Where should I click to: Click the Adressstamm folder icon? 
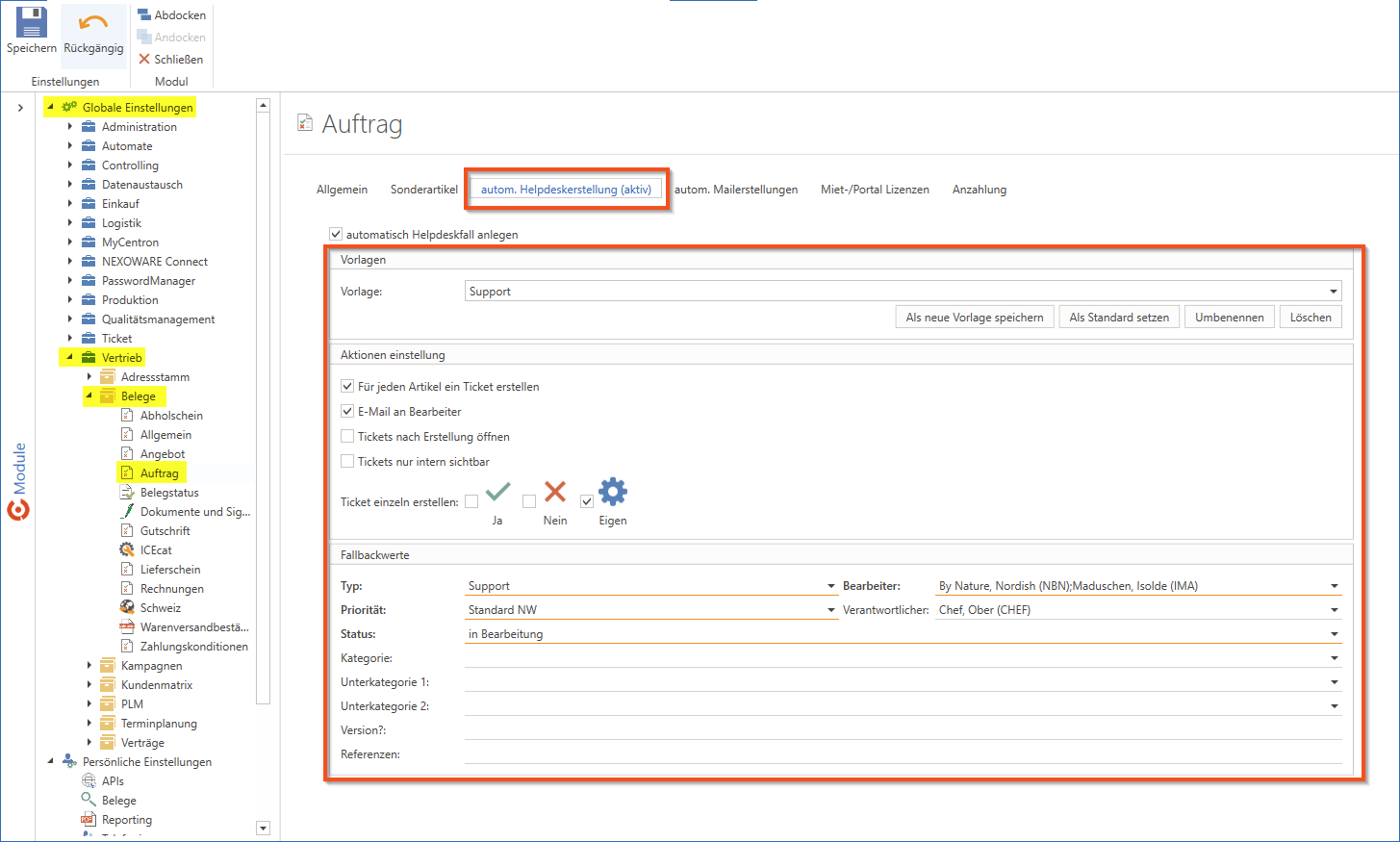click(x=108, y=376)
